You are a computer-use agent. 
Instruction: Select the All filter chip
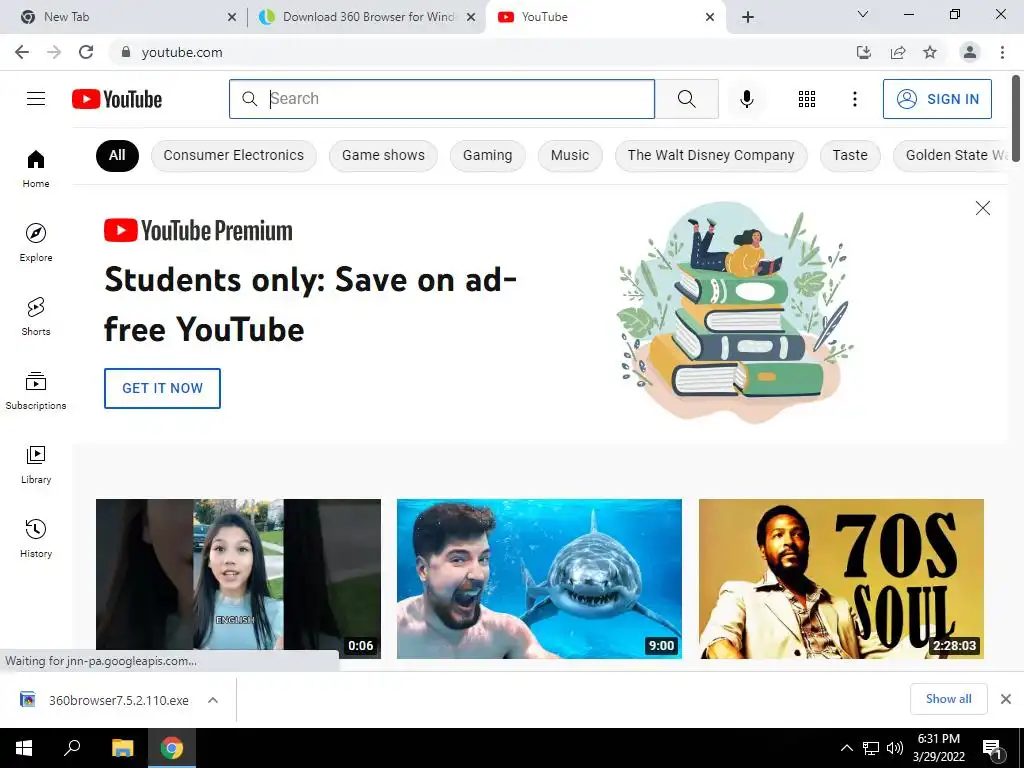[x=117, y=155]
